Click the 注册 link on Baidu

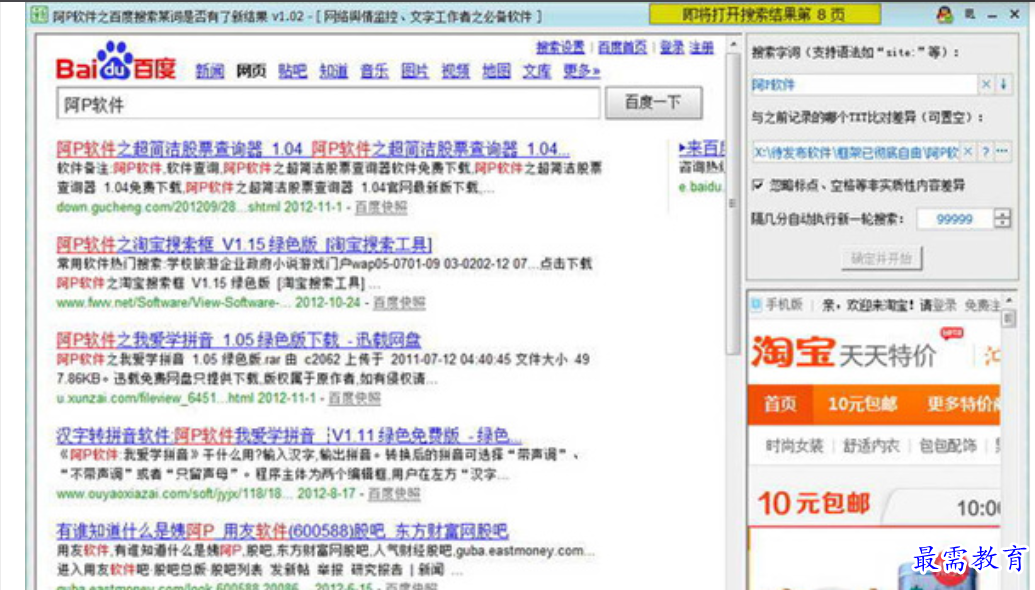pos(702,48)
